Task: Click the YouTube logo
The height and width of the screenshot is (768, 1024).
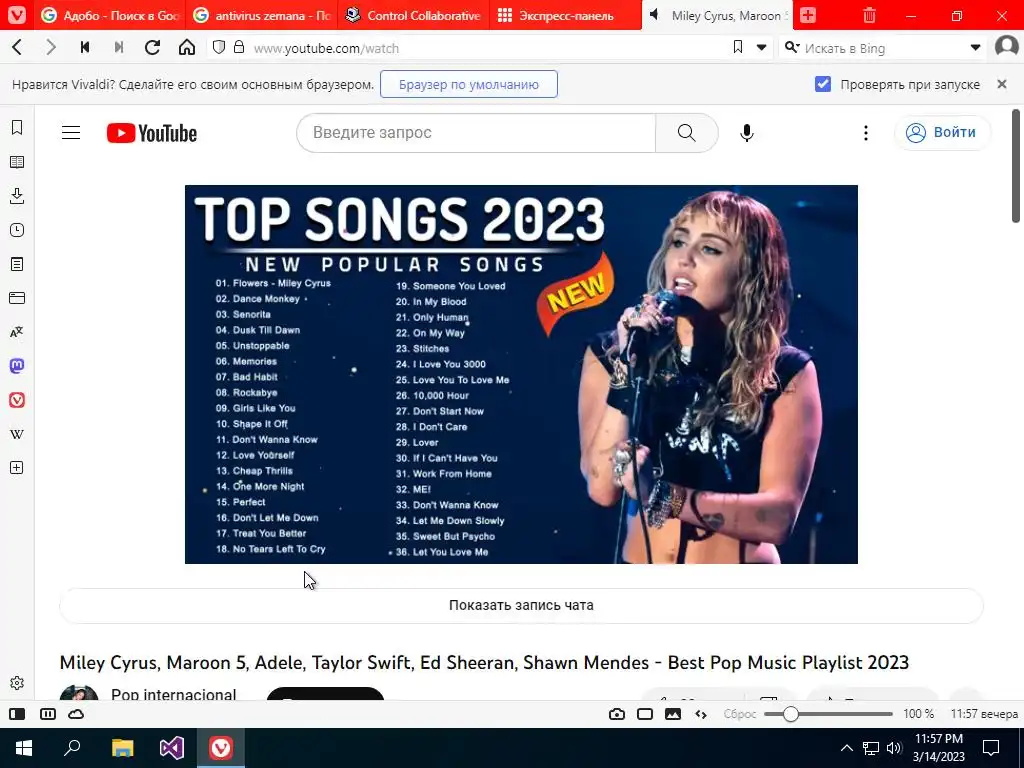Action: (152, 133)
